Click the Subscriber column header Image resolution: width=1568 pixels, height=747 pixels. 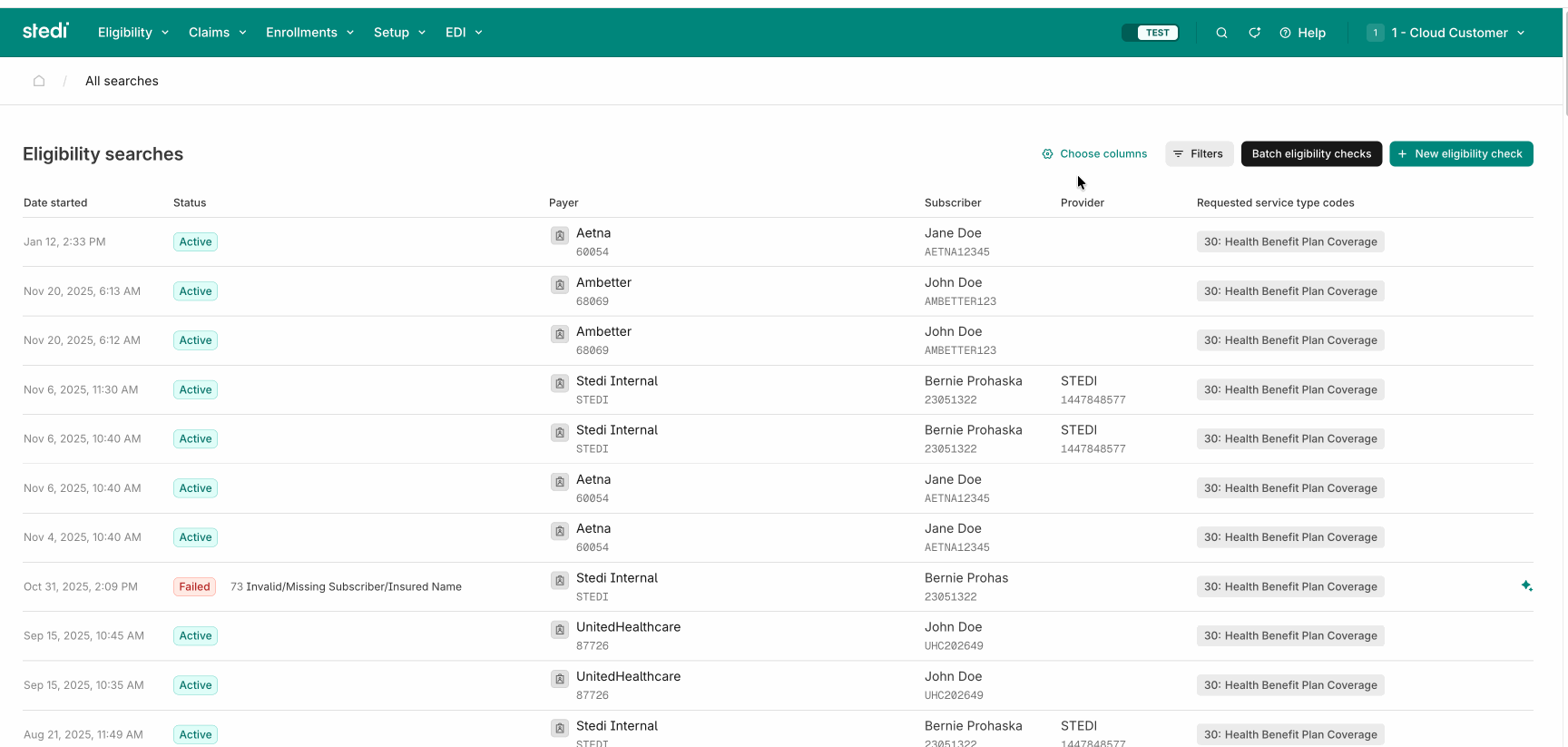pos(953,203)
